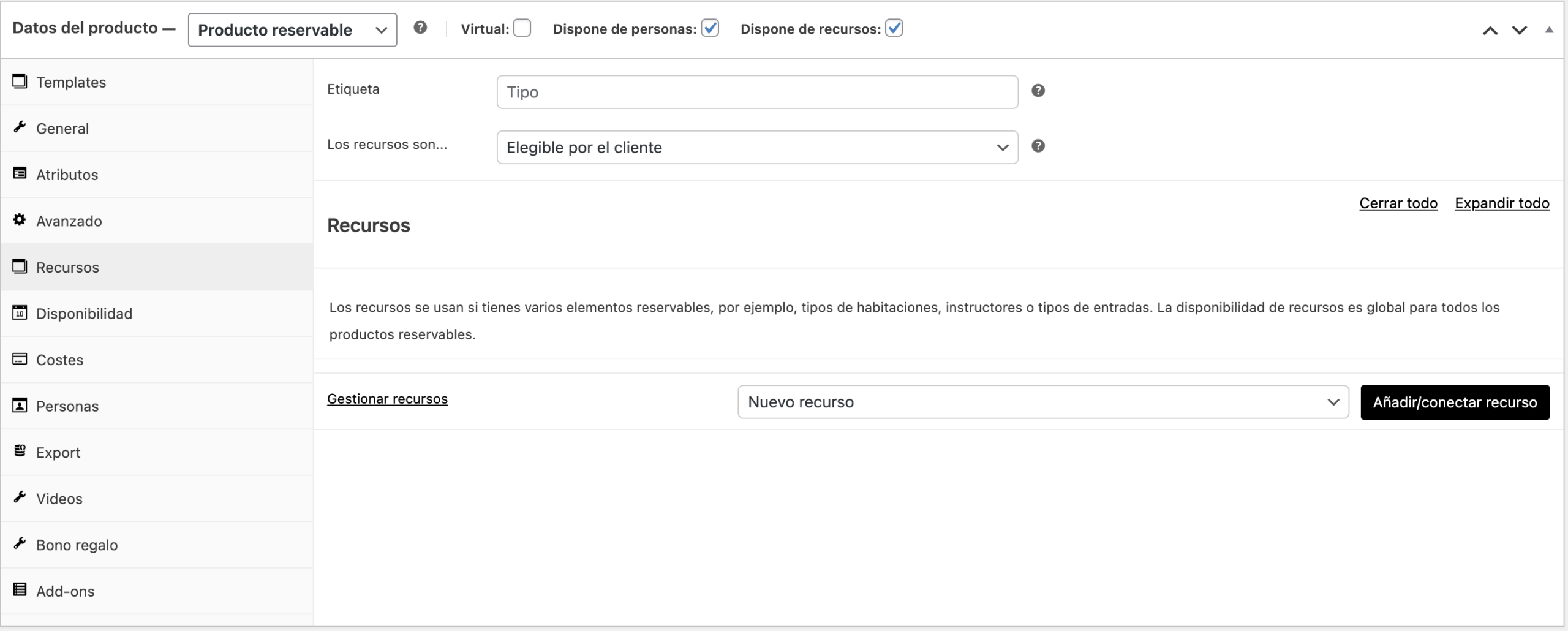Image resolution: width=1568 pixels, height=631 pixels.
Task: Click help icon beside Los recursos son dropdown
Action: [1038, 146]
